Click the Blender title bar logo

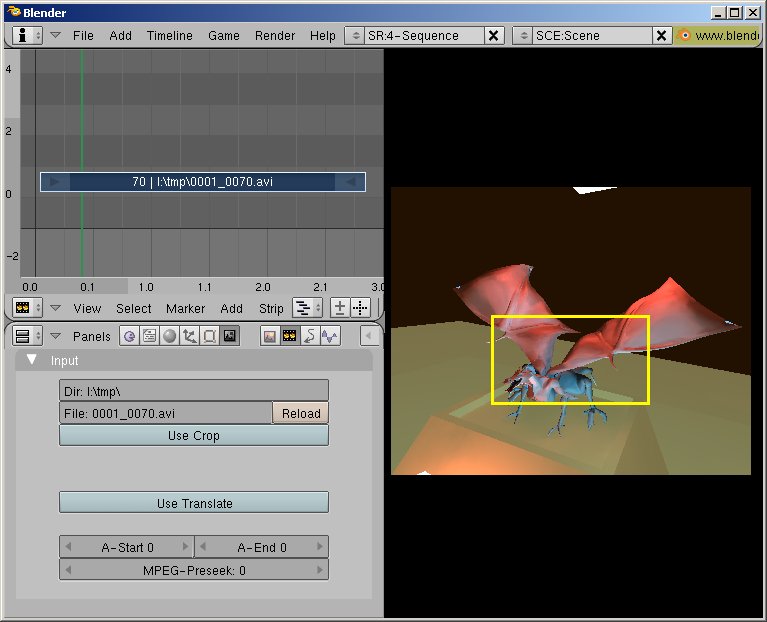coord(14,12)
